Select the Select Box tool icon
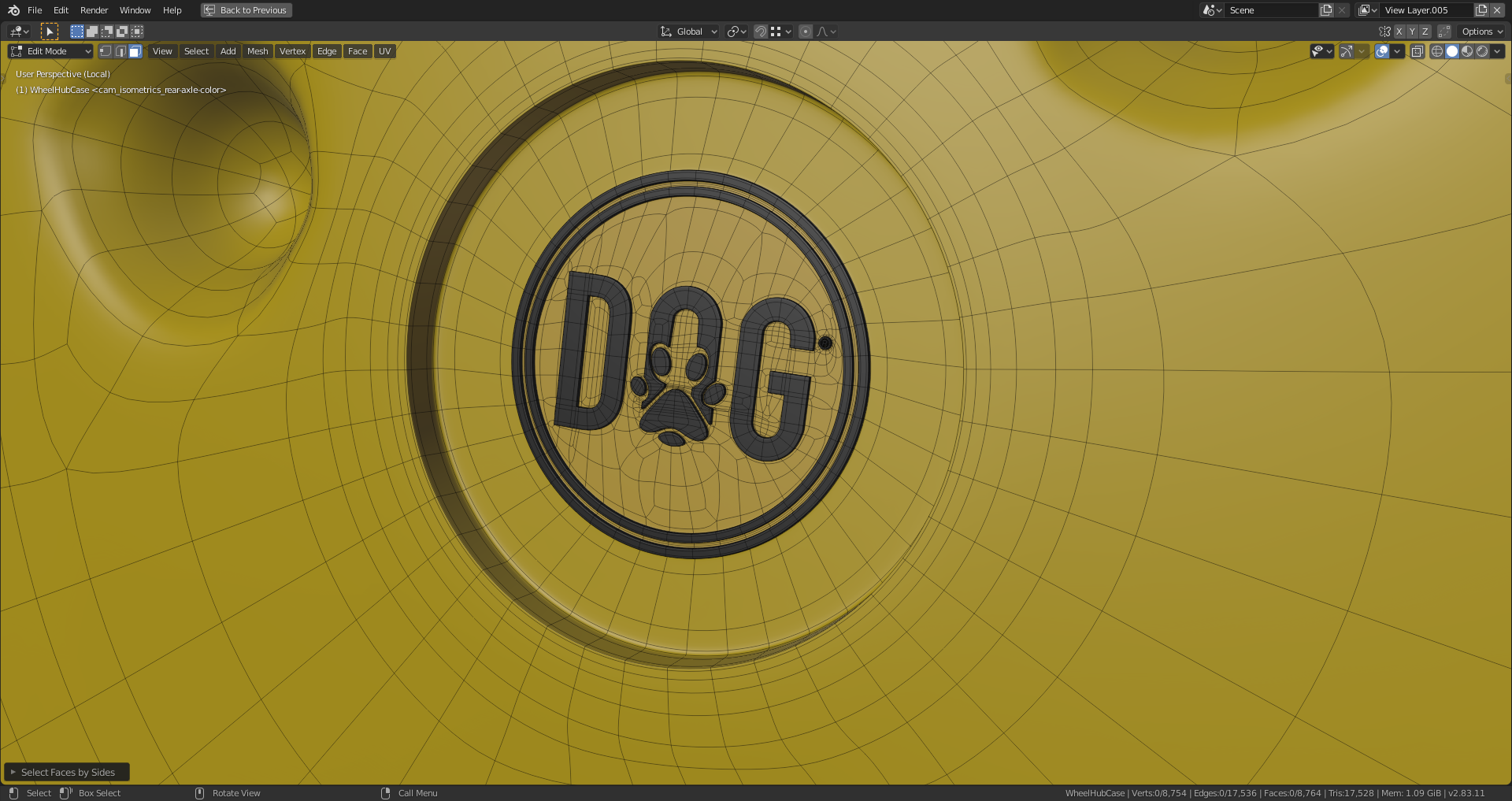 click(x=50, y=32)
